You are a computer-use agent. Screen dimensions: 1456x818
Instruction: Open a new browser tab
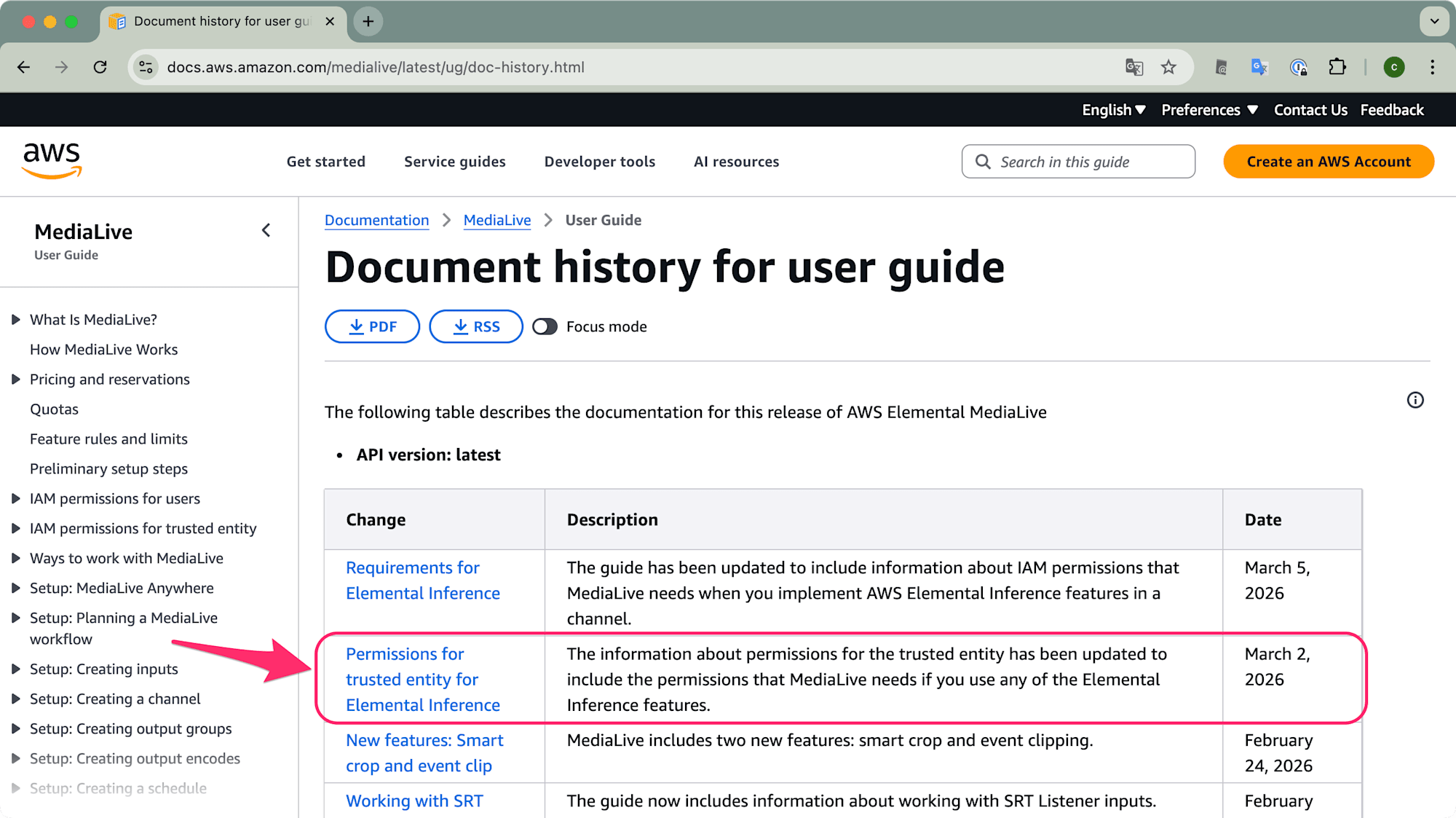(x=368, y=21)
